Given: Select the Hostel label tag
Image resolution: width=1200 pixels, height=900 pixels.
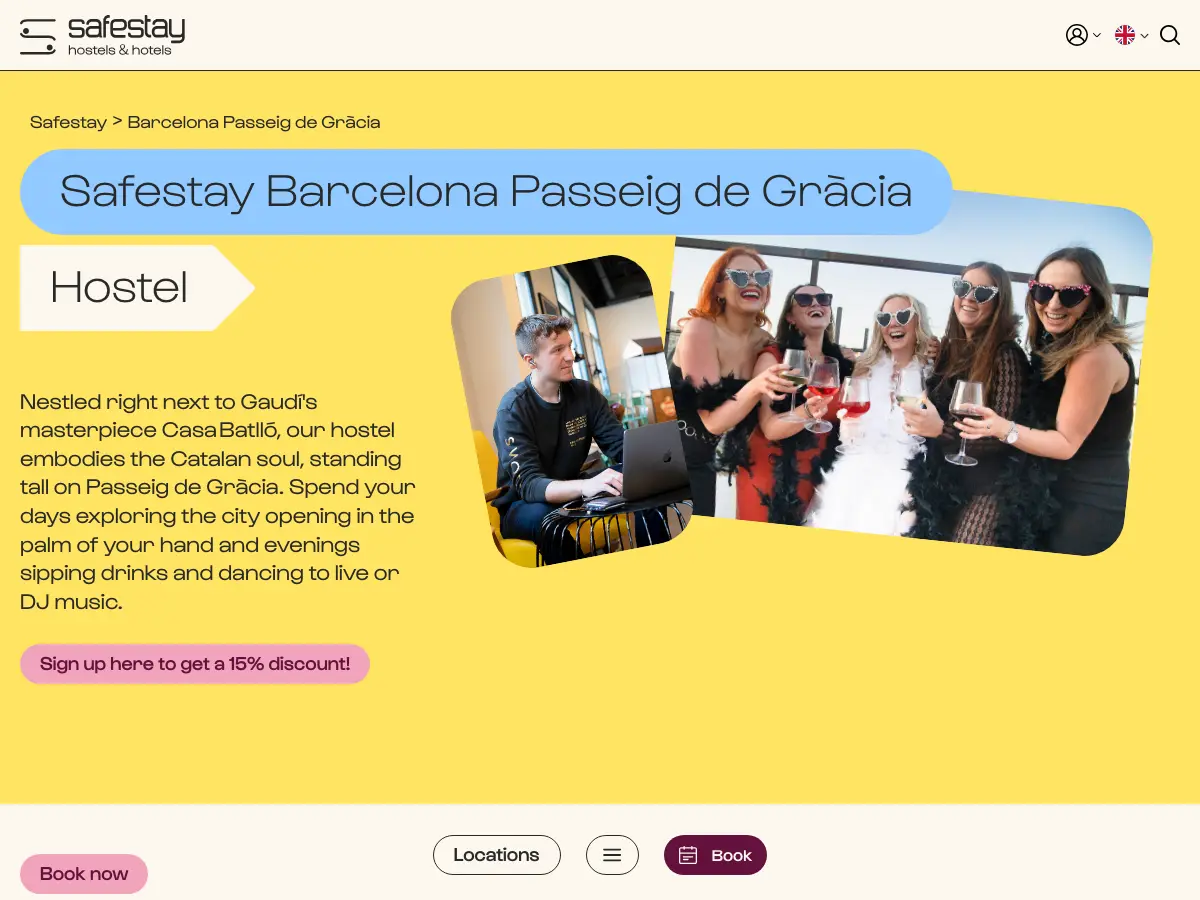Looking at the screenshot, I should 137,288.
